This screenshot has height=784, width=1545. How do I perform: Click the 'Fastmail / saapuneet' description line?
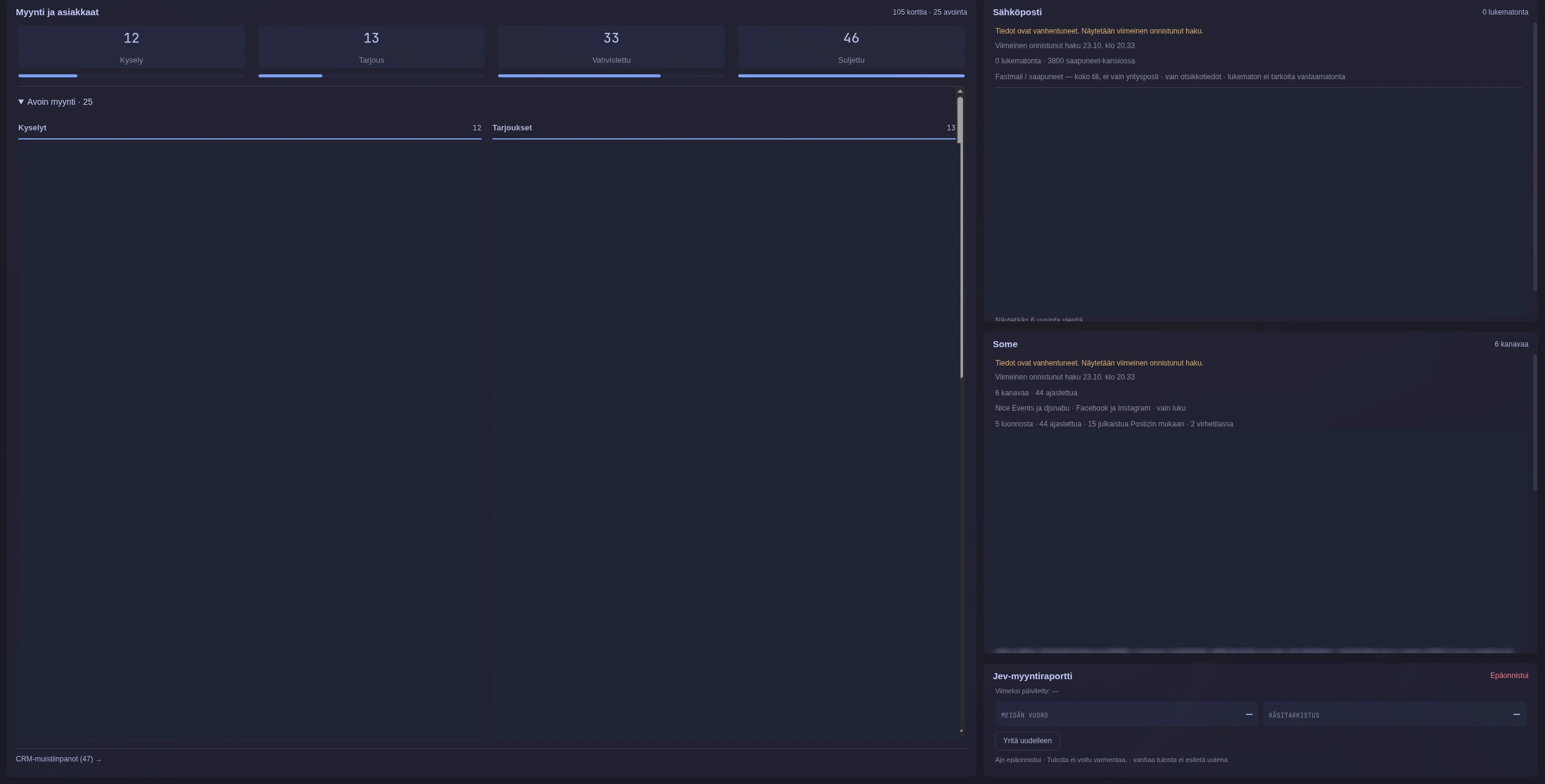coord(1170,77)
